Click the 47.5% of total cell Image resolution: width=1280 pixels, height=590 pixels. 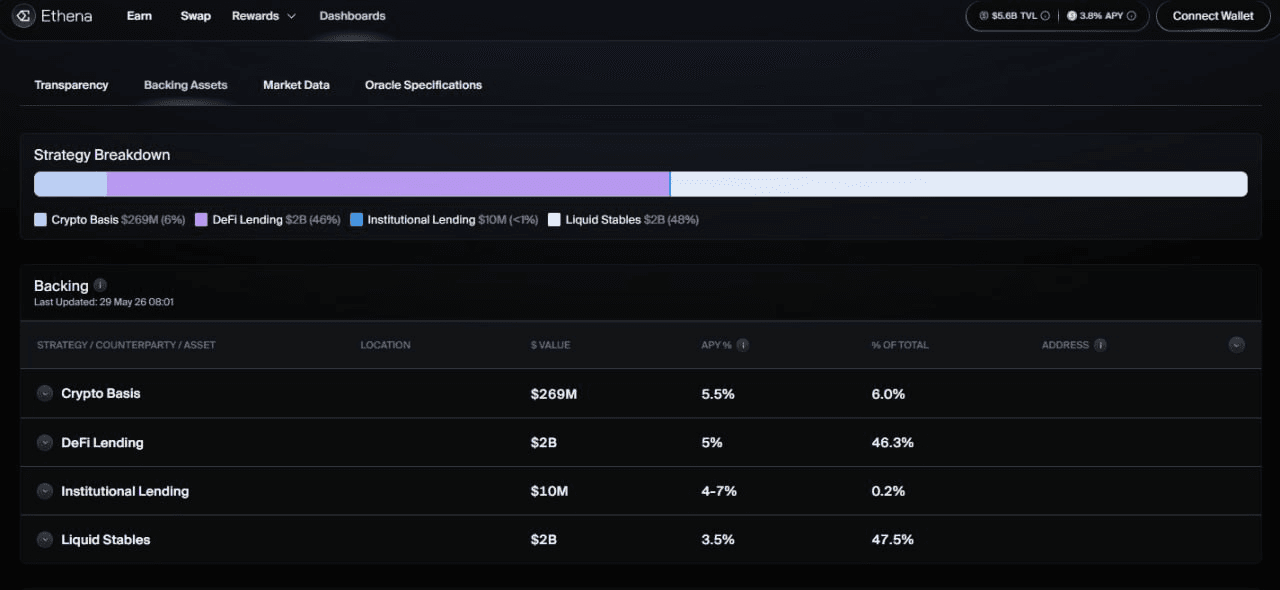coord(892,540)
